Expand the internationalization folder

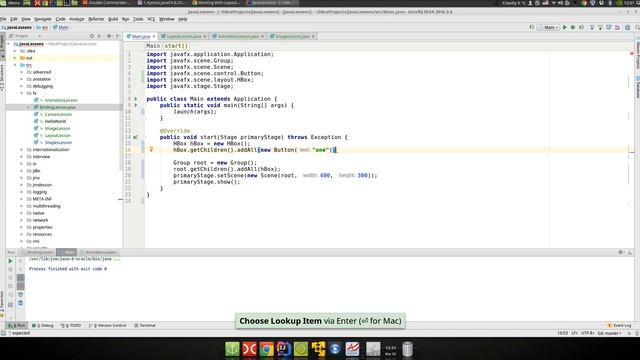coord(22,150)
